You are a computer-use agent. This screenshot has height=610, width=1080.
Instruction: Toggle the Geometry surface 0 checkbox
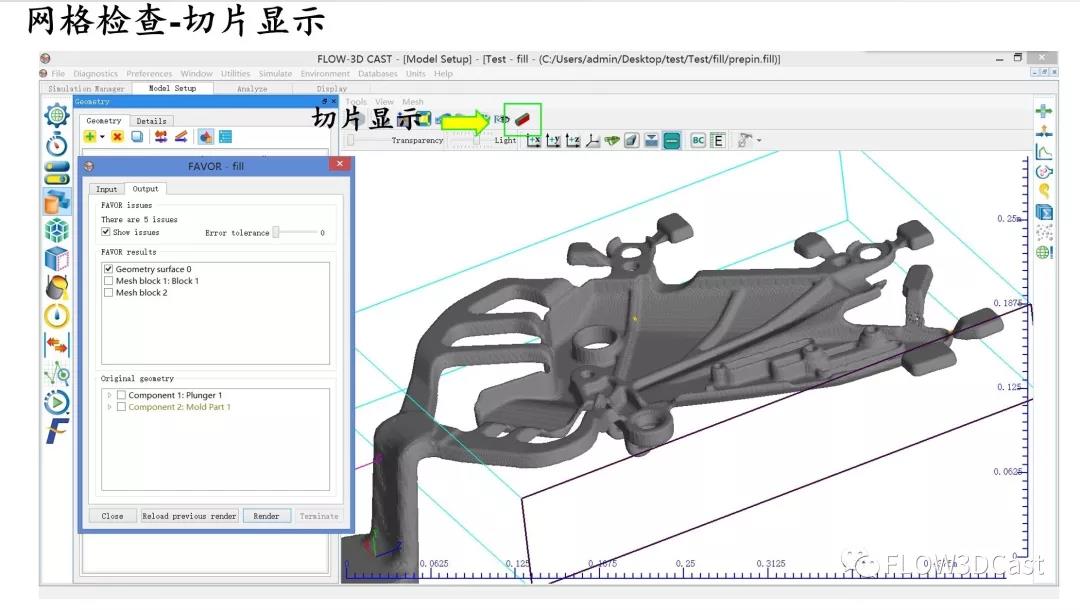click(109, 269)
